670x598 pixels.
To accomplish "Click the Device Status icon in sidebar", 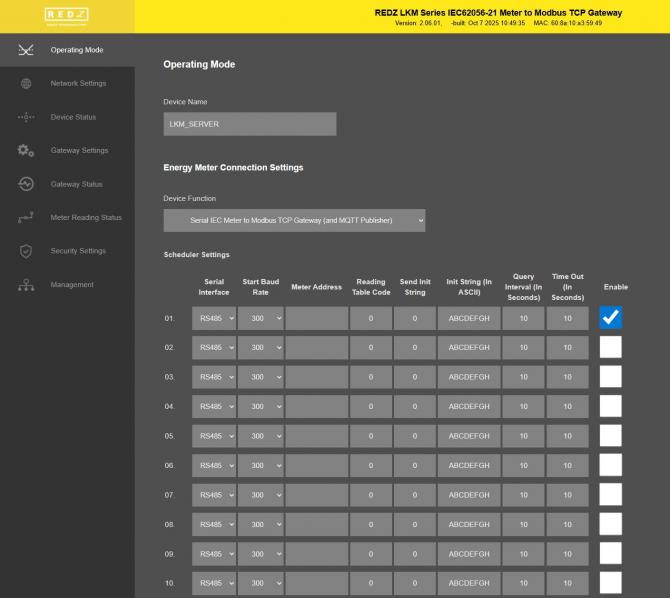I will tap(27, 117).
